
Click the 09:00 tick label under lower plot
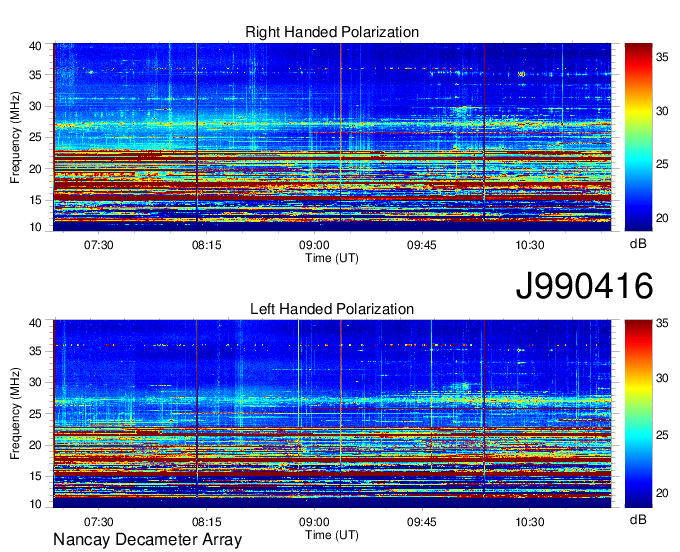coord(314,522)
